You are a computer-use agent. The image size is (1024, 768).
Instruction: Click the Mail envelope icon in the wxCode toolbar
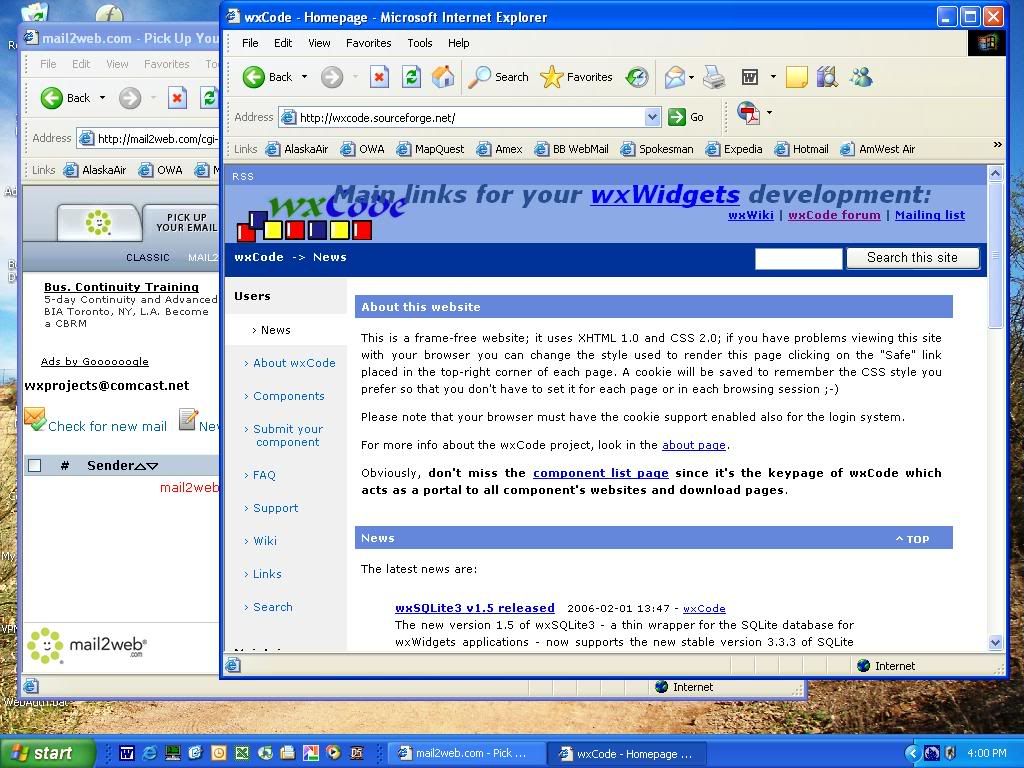[x=675, y=78]
